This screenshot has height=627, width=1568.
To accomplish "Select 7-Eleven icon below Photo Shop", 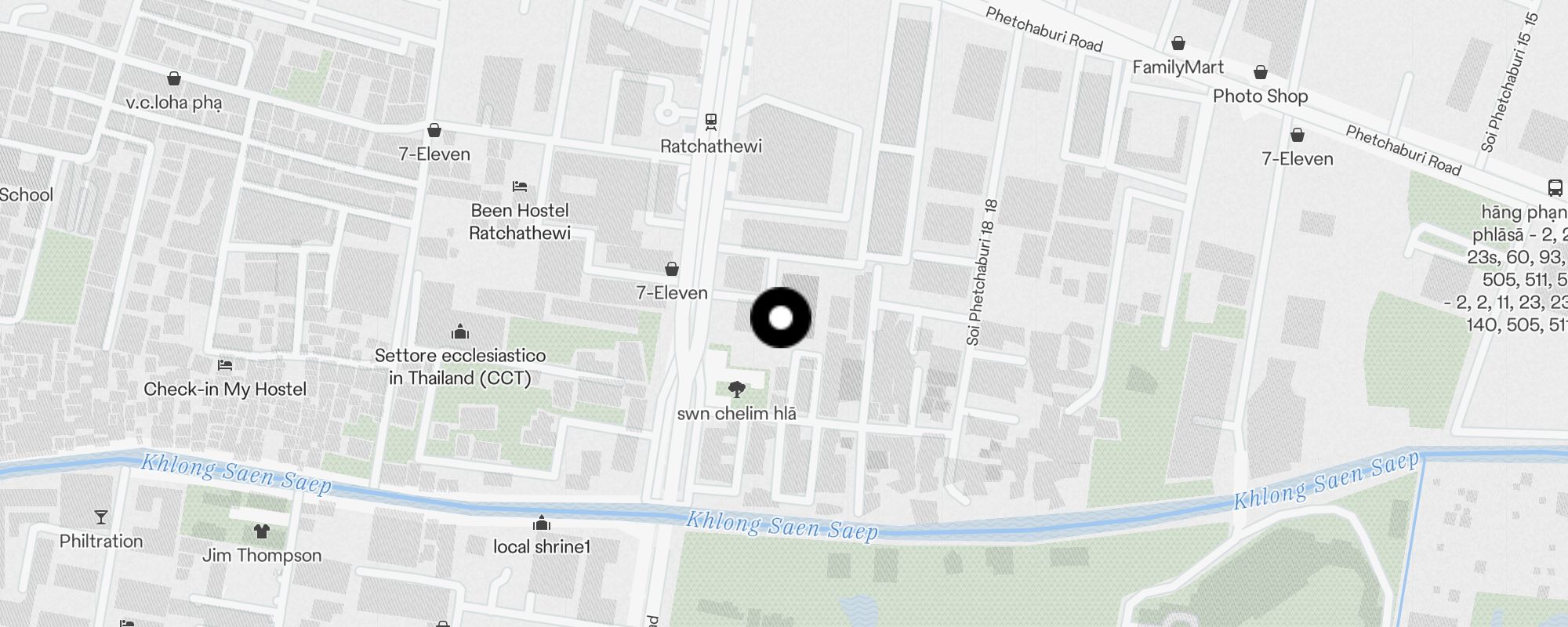I will point(1298,135).
